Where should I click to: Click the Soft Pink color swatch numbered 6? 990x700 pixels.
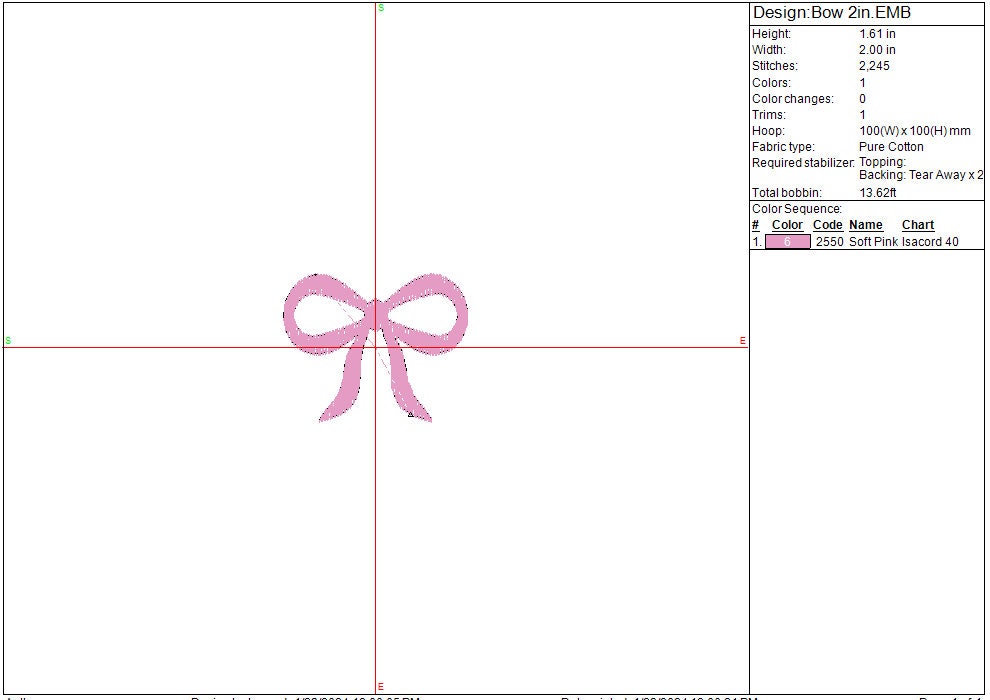[787, 242]
